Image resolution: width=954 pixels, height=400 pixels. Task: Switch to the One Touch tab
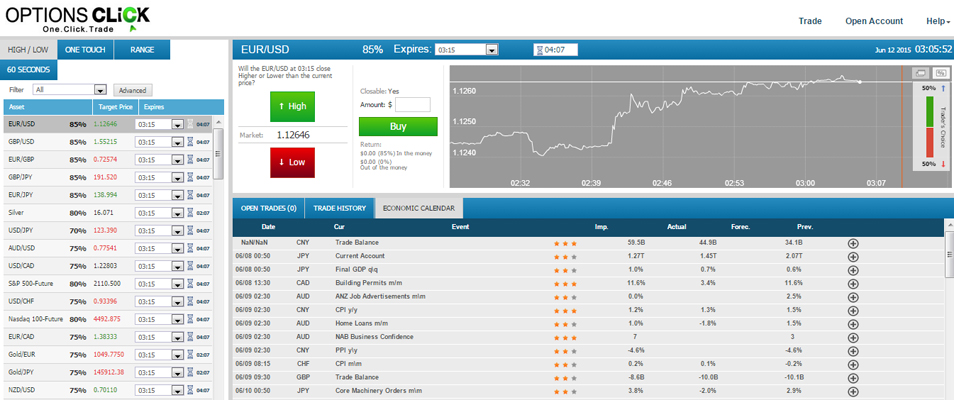click(x=85, y=49)
